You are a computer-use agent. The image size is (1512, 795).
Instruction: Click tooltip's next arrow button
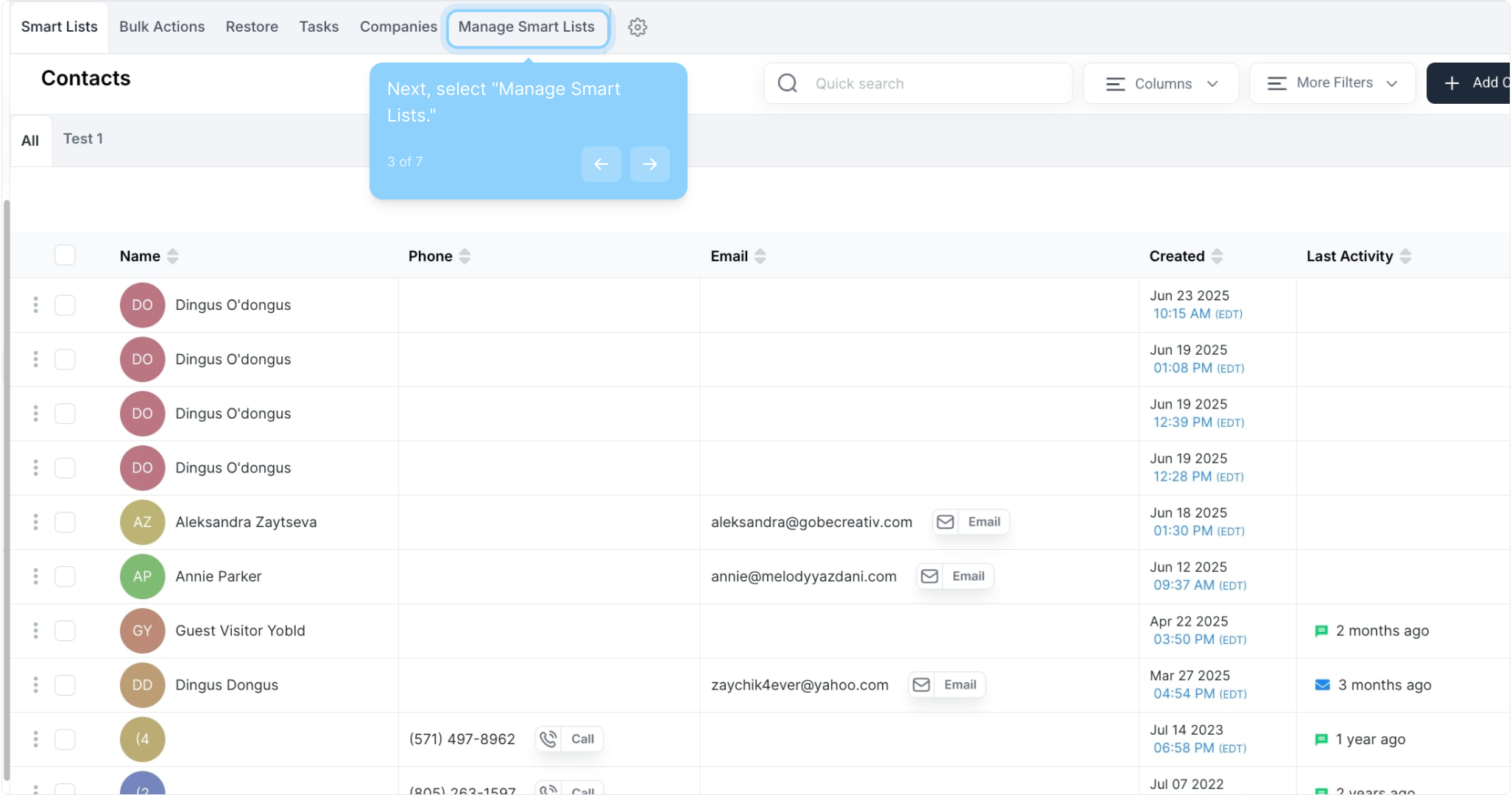point(649,163)
